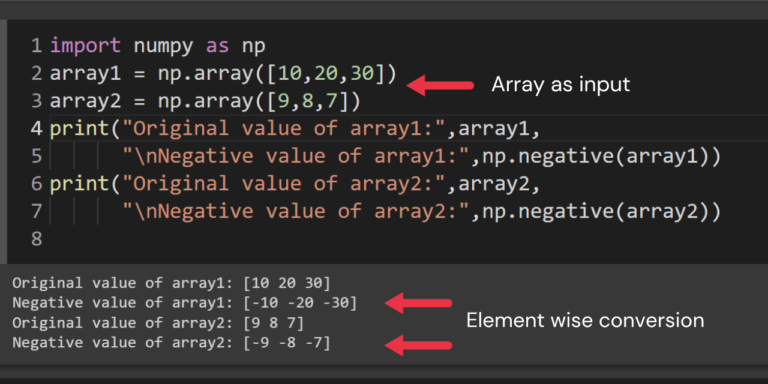Screen dimensions: 768x384
Task: Click the 'array1' variable on line 2
Action: [x=85, y=74]
